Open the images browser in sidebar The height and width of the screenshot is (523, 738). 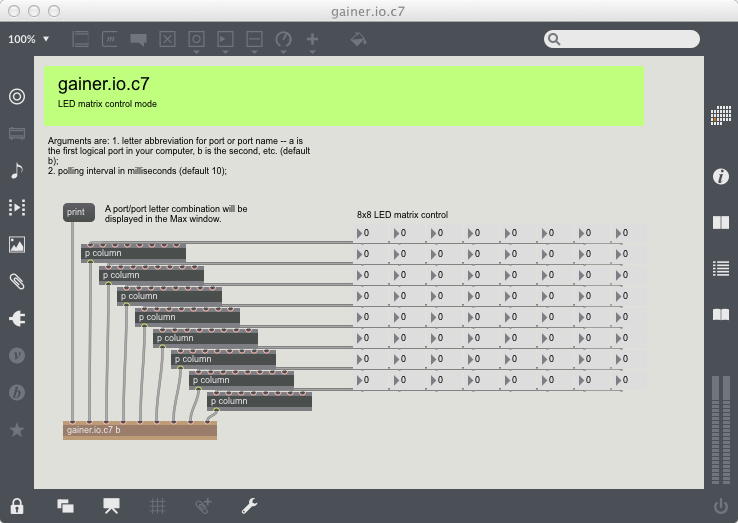(x=17, y=245)
